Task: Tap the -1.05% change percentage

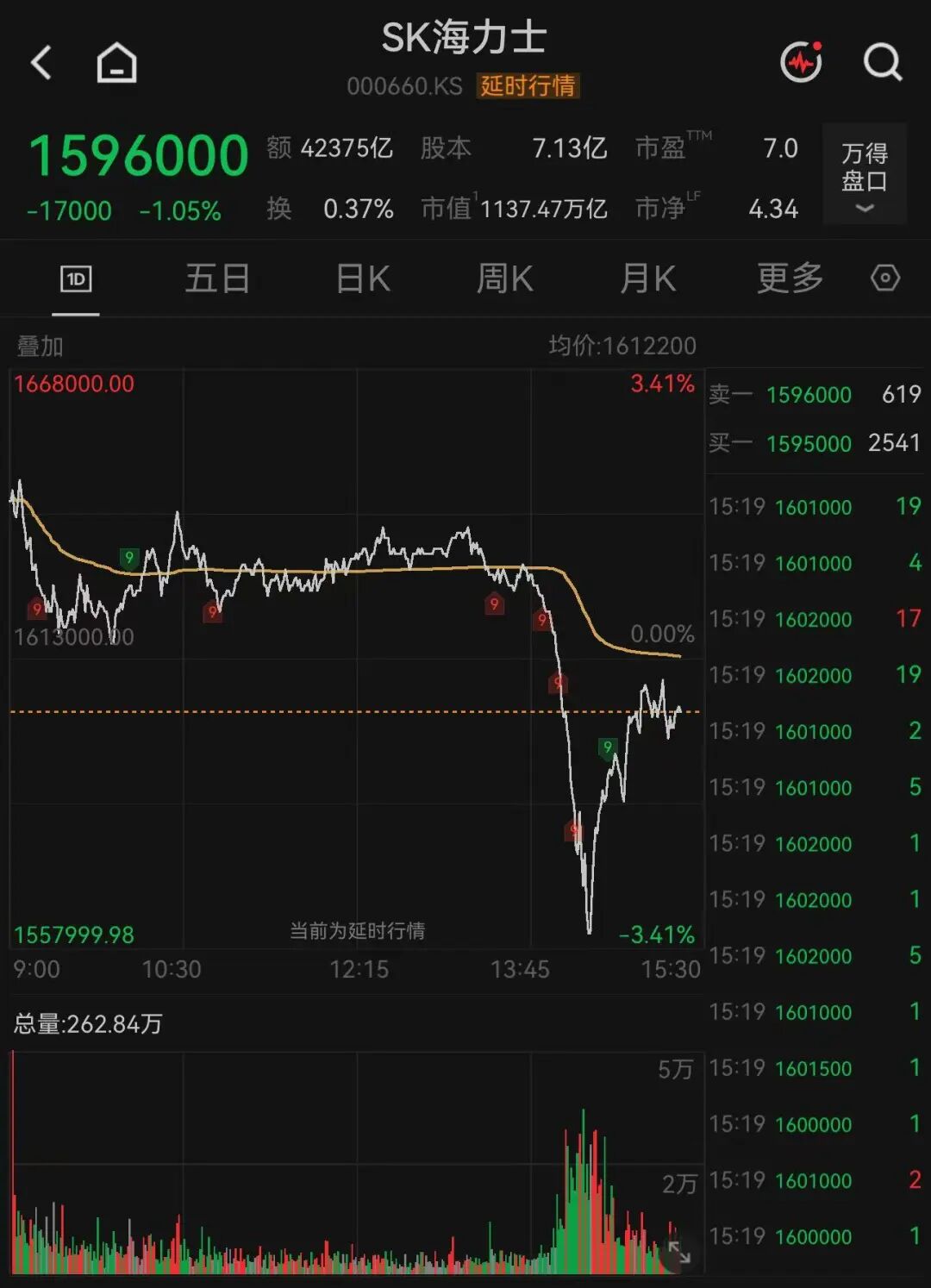Action: coord(180,211)
